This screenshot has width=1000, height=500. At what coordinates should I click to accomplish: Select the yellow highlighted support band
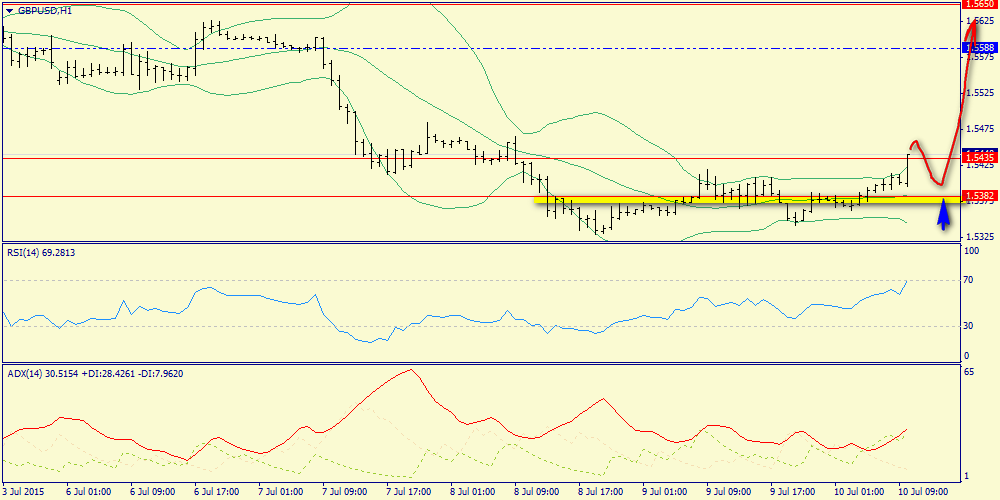point(740,201)
